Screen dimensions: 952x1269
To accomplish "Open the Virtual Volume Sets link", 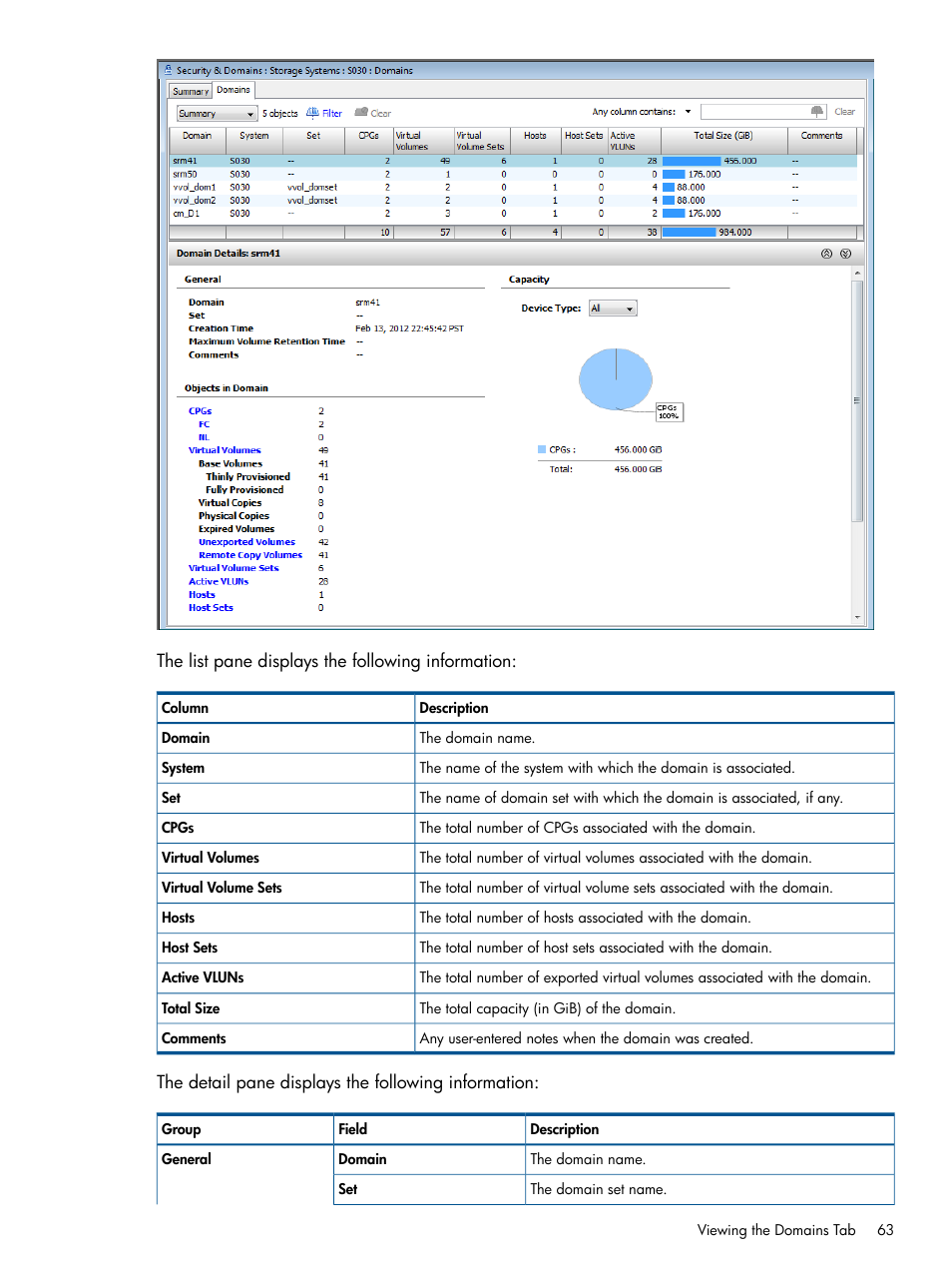I will click(234, 568).
